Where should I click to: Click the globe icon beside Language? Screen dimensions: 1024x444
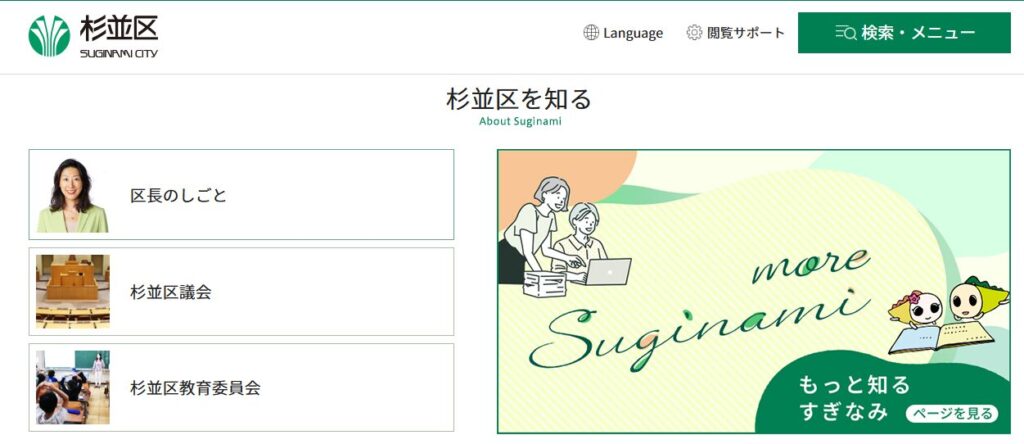(x=591, y=33)
